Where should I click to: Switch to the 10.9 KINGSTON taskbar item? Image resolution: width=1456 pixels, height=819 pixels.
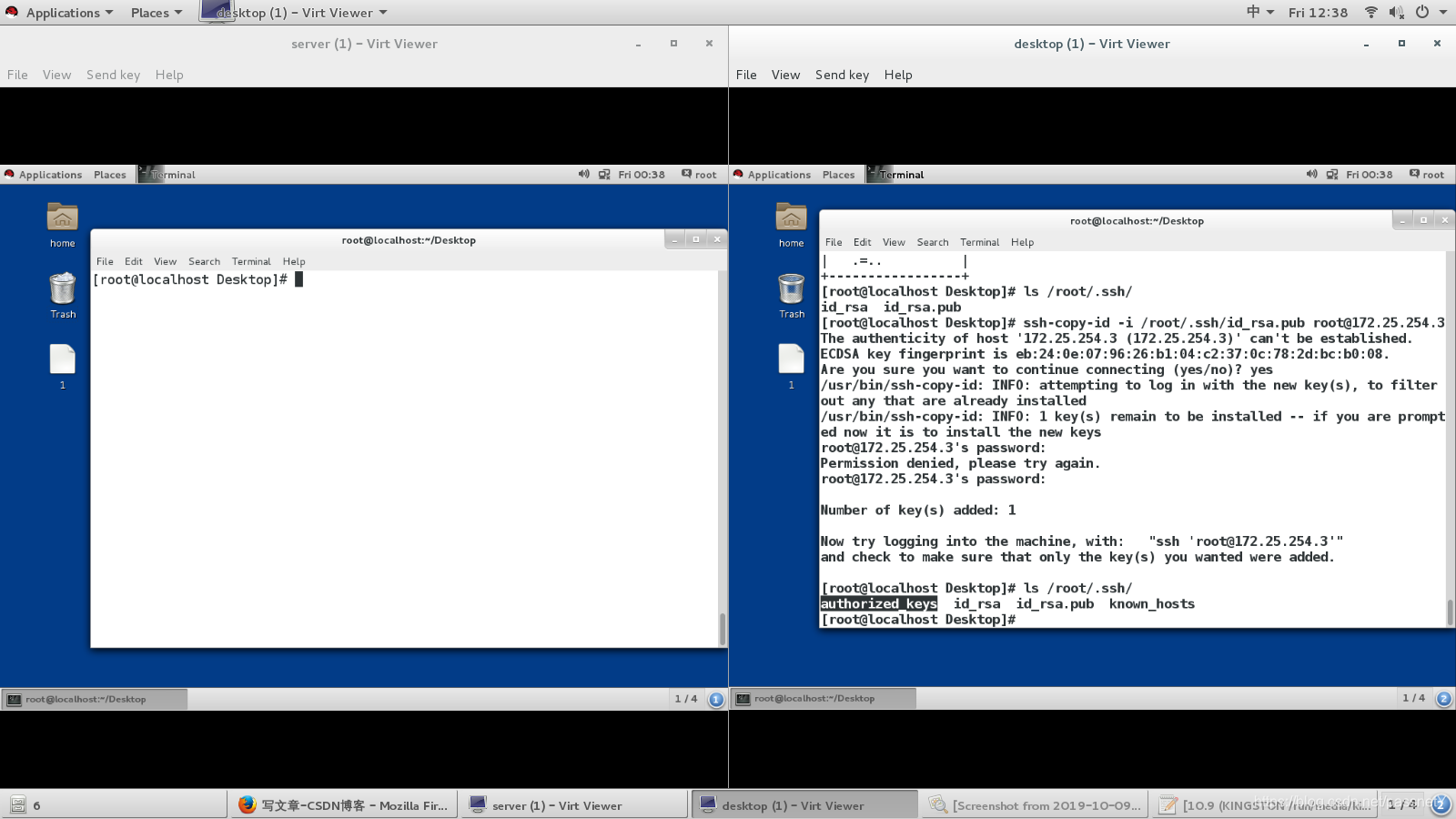1265,805
